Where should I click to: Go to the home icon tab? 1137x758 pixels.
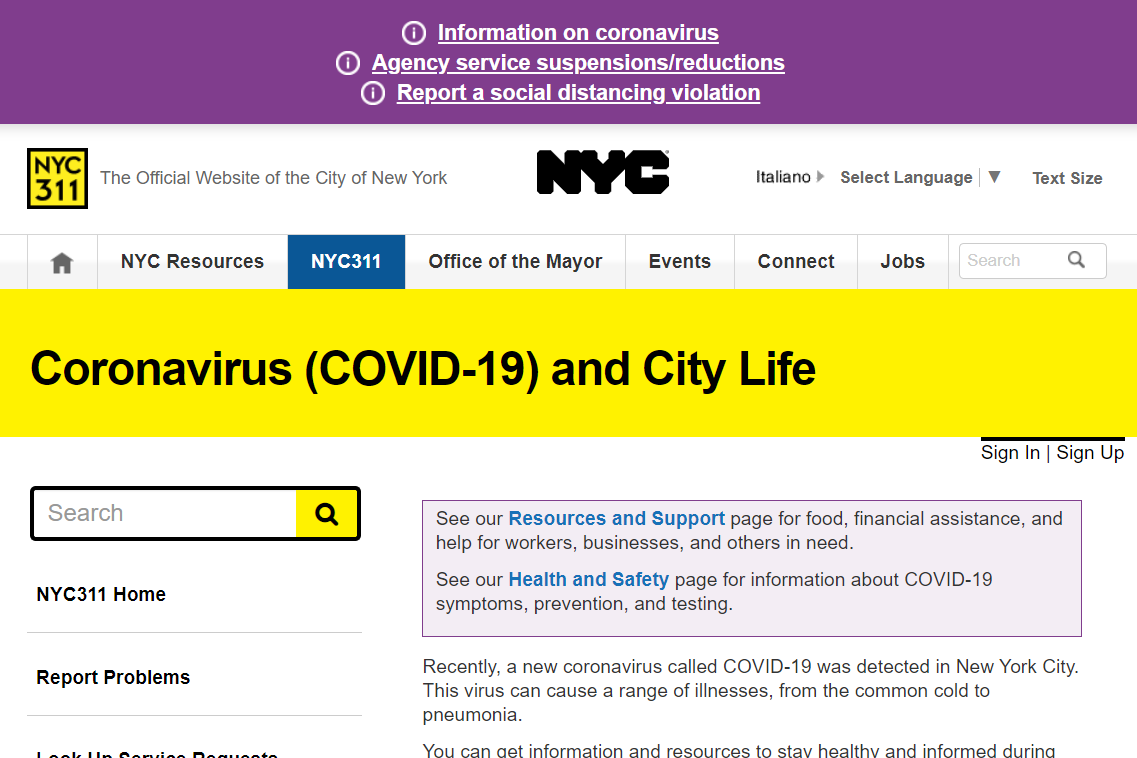pyautogui.click(x=62, y=263)
